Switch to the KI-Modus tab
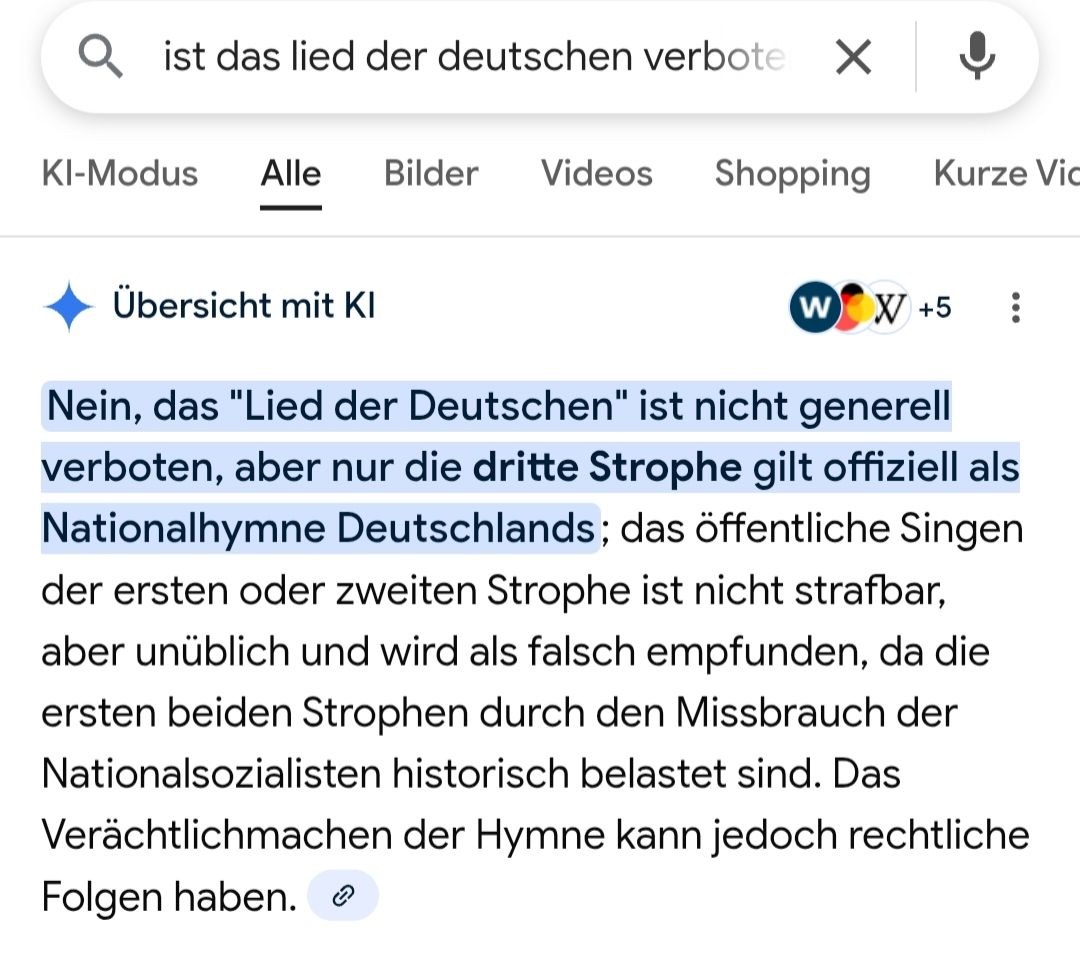The width and height of the screenshot is (1080, 974). pos(120,174)
